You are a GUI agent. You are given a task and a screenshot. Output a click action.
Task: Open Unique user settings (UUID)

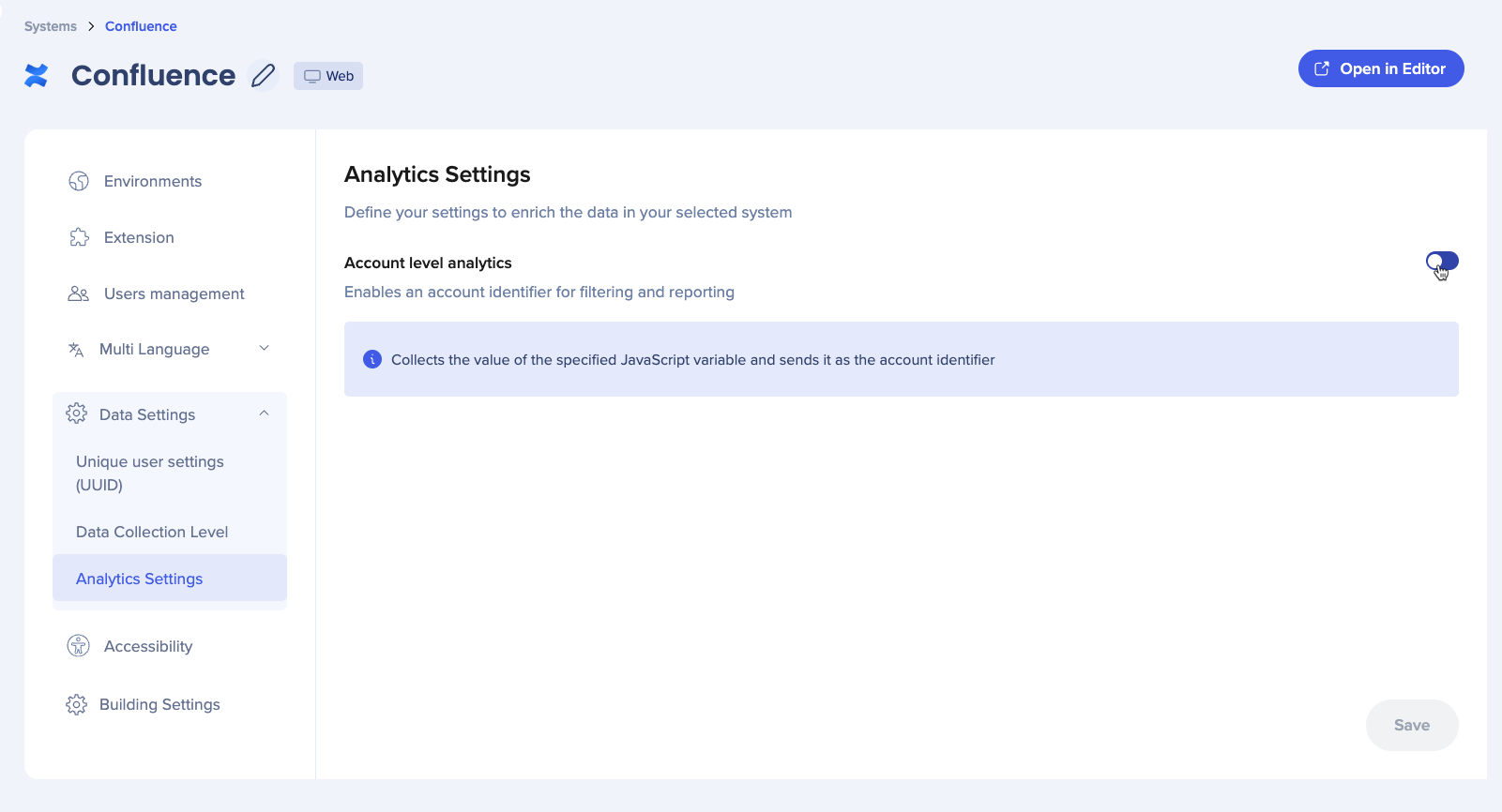tap(150, 473)
